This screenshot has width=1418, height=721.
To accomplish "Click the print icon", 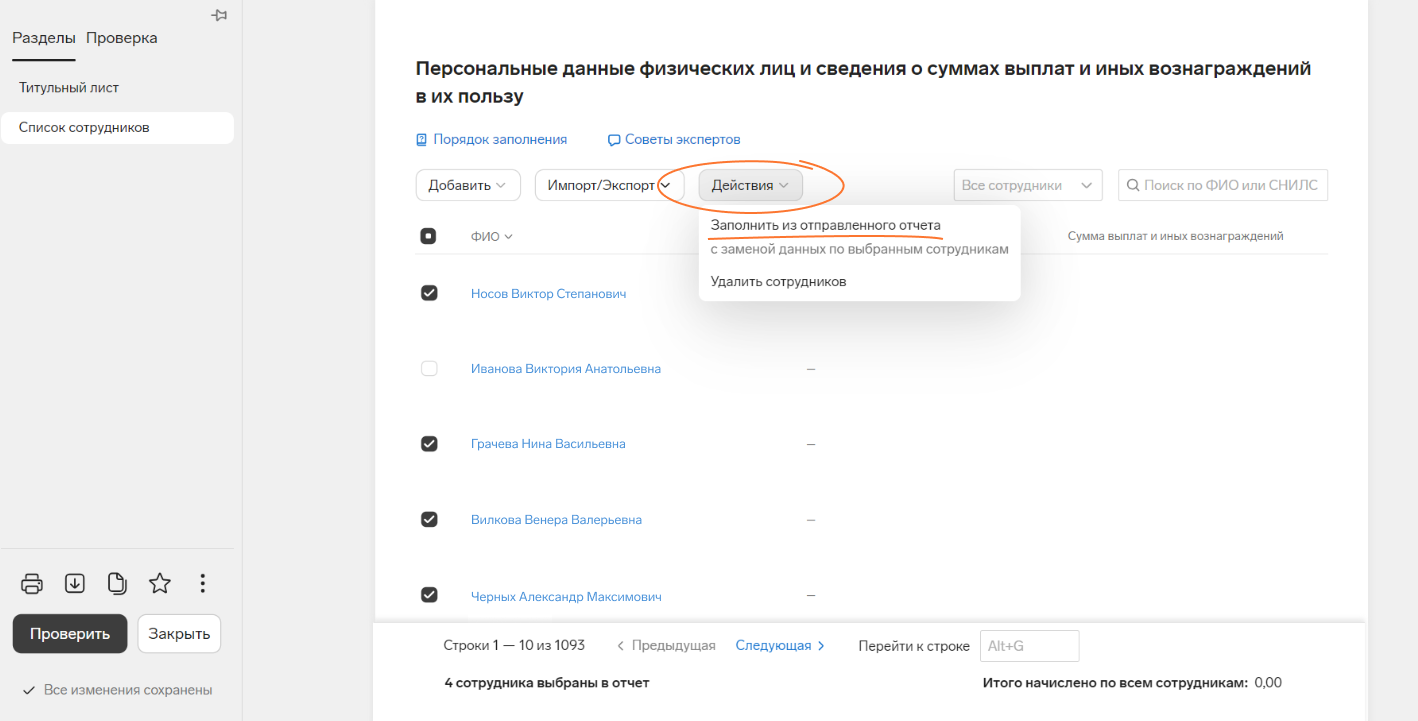I will coord(32,583).
